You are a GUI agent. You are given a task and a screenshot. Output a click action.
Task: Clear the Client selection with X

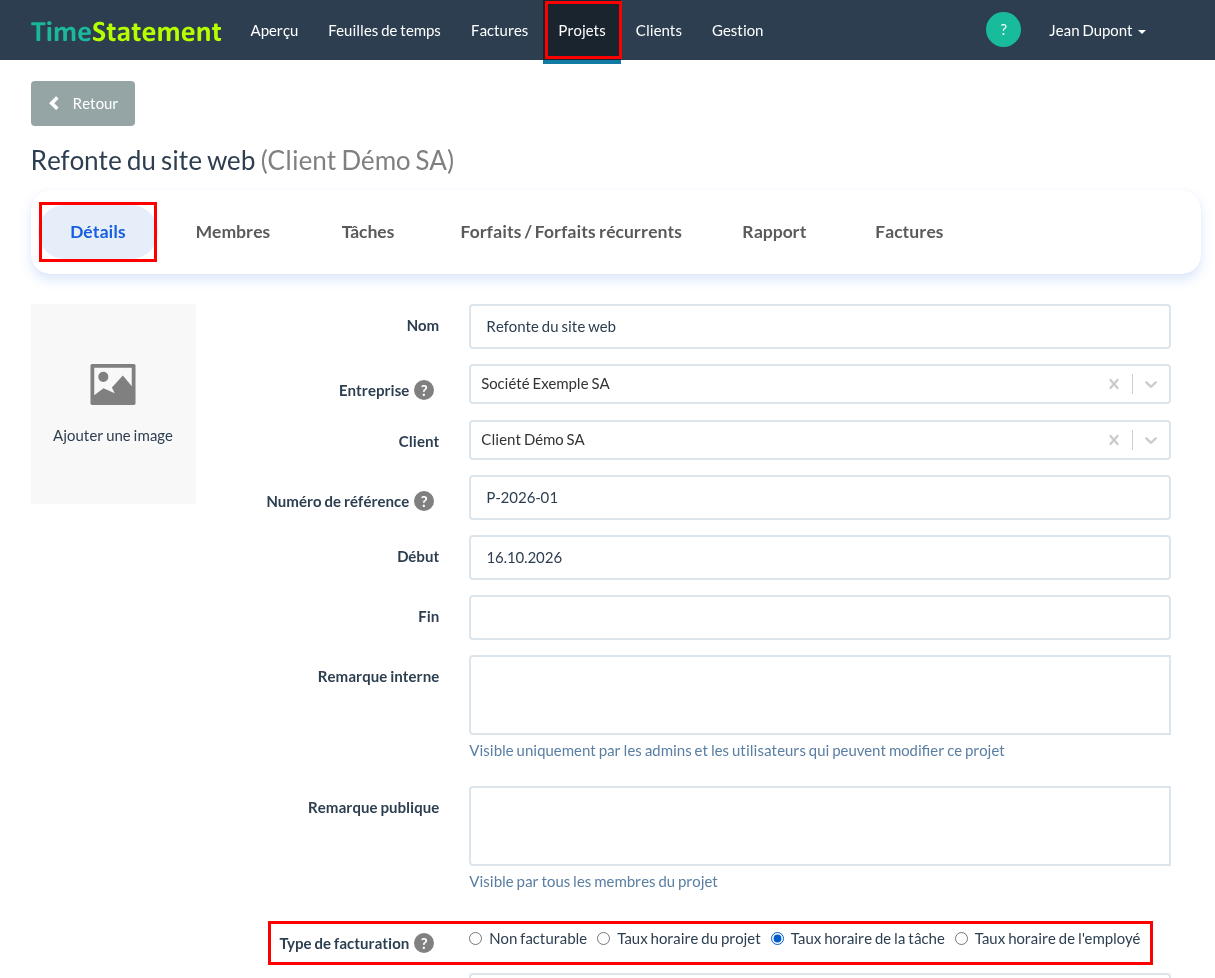1114,440
